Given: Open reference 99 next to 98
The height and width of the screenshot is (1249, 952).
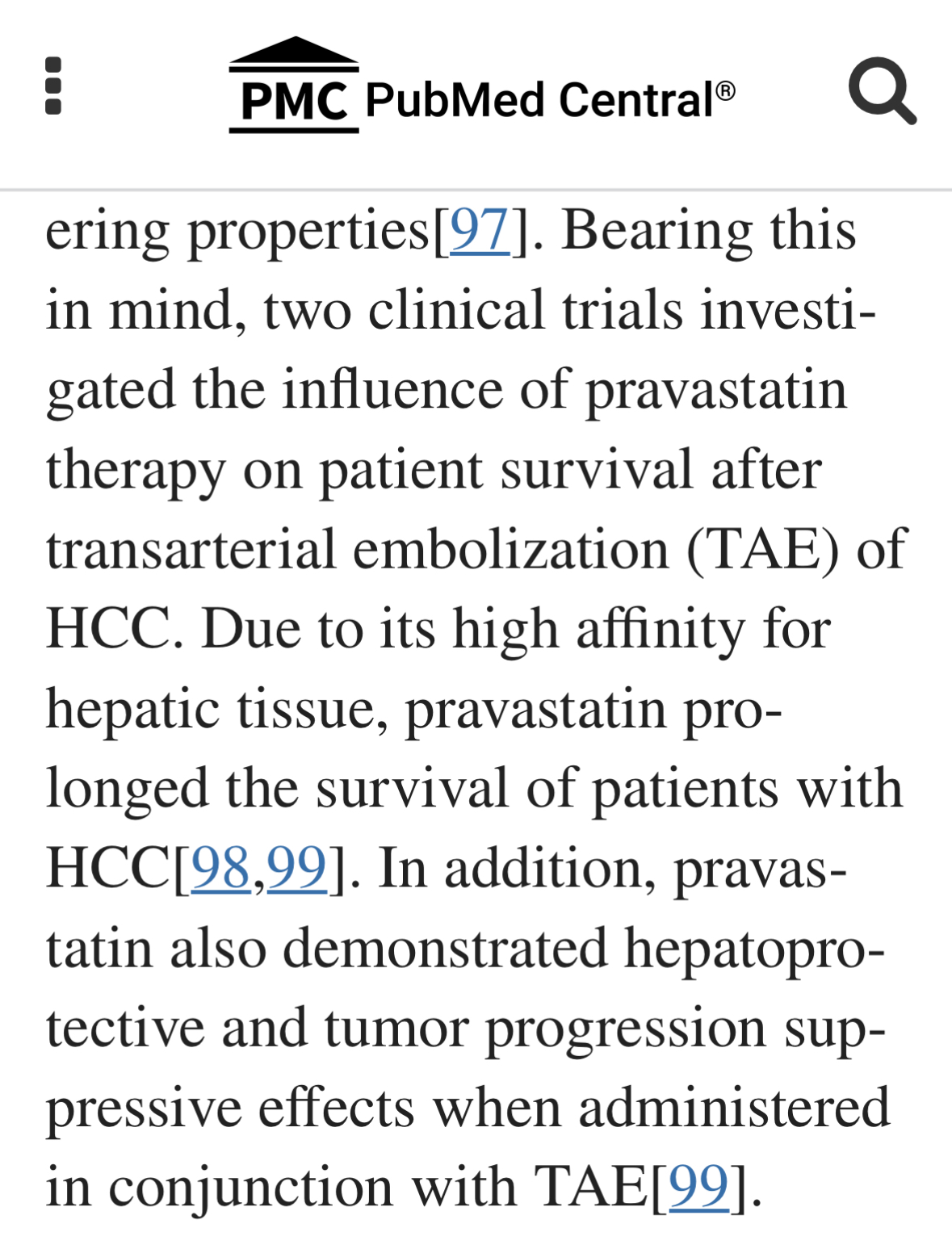Looking at the screenshot, I should (x=296, y=869).
